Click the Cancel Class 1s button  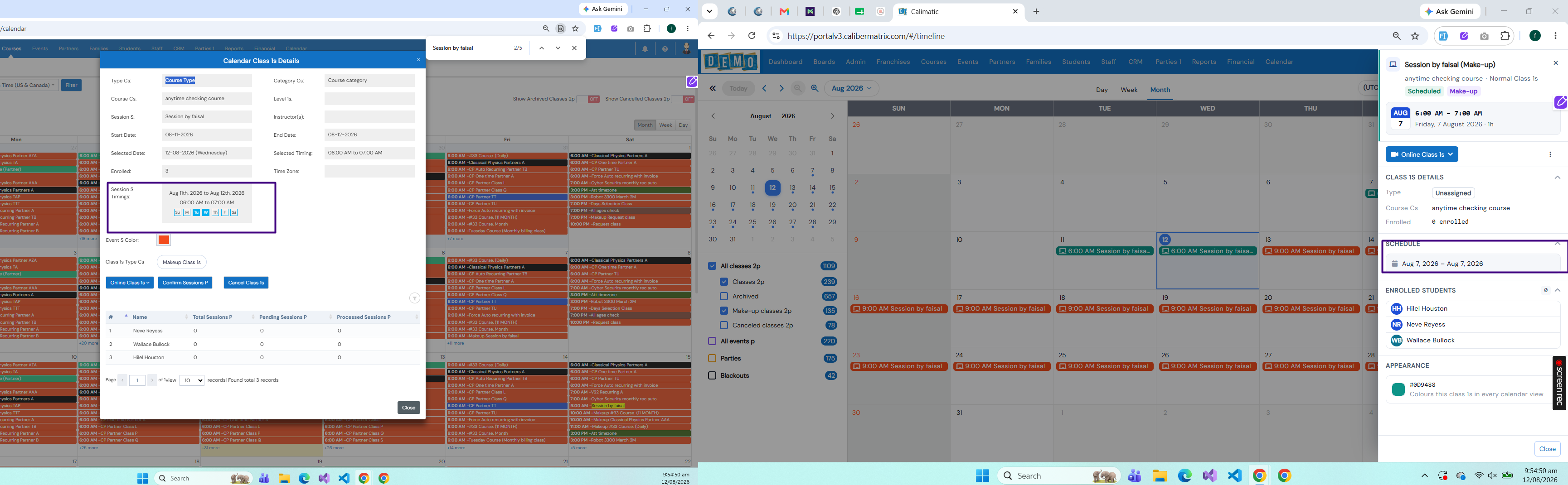pos(246,283)
